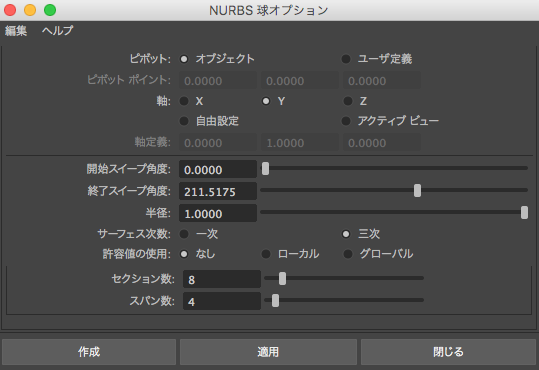
Task: Click the 閉じる button
Action: click(448, 352)
